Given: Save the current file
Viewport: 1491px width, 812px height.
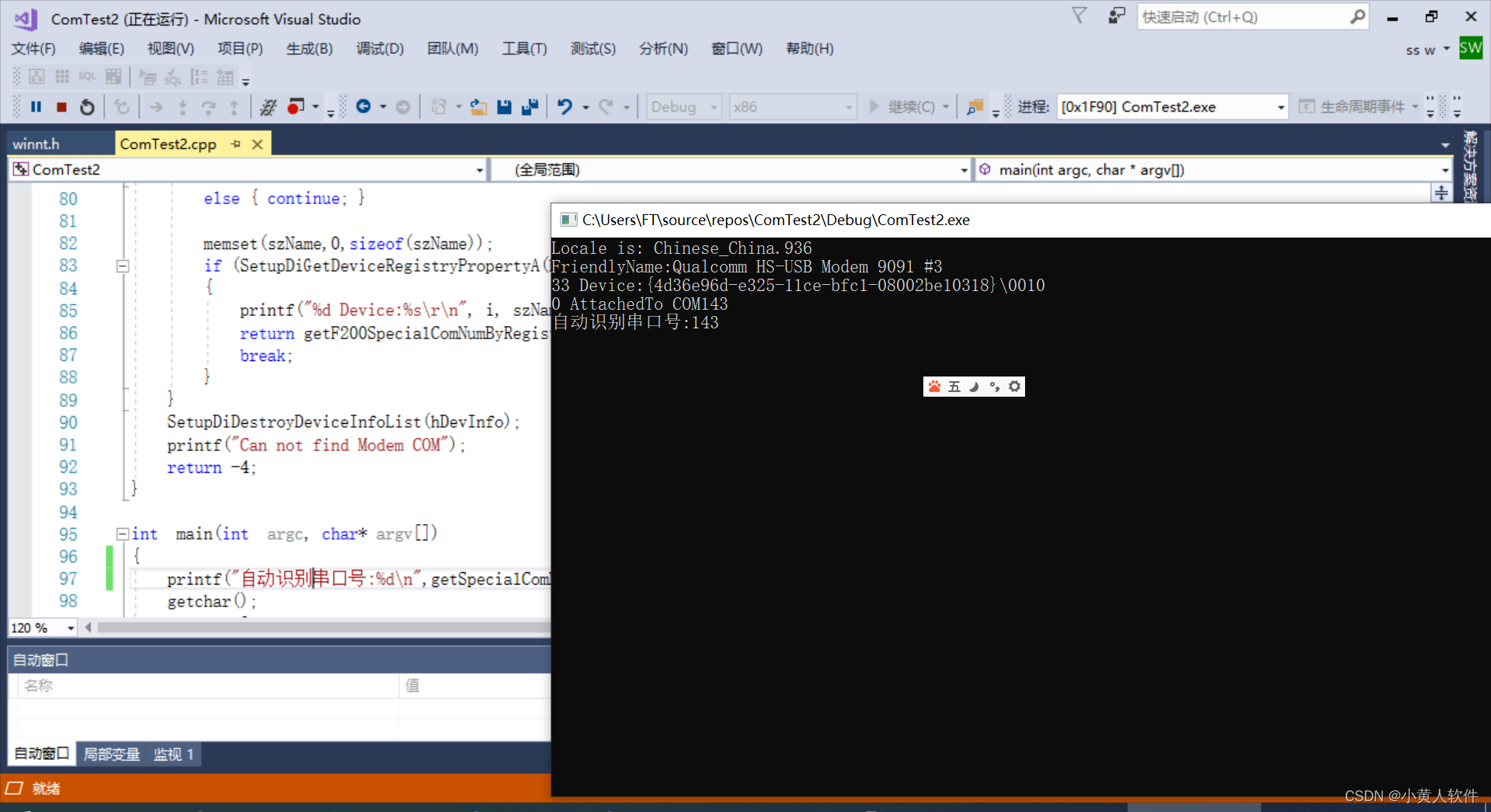Looking at the screenshot, I should click(504, 107).
